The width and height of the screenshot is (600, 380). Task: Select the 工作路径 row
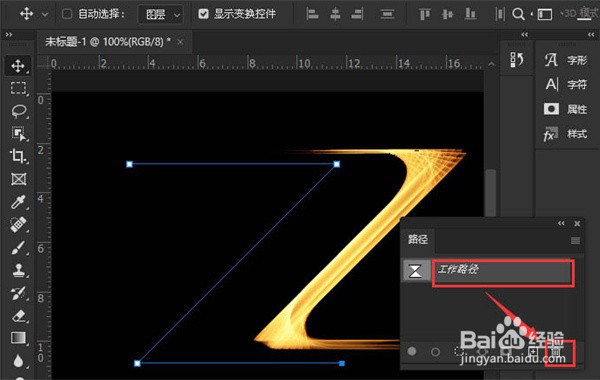[x=493, y=271]
